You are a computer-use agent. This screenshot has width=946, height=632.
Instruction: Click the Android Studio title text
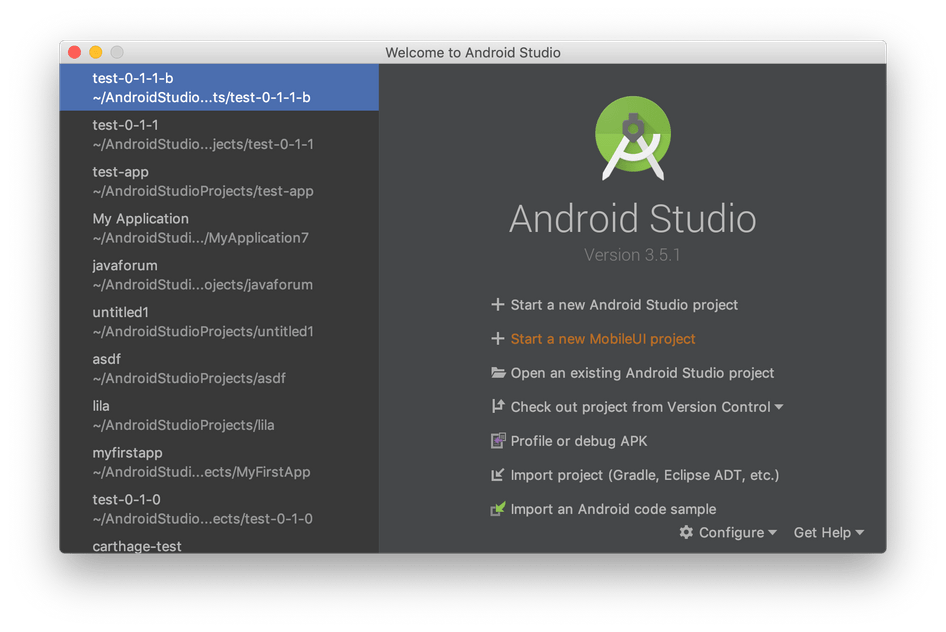coord(632,218)
